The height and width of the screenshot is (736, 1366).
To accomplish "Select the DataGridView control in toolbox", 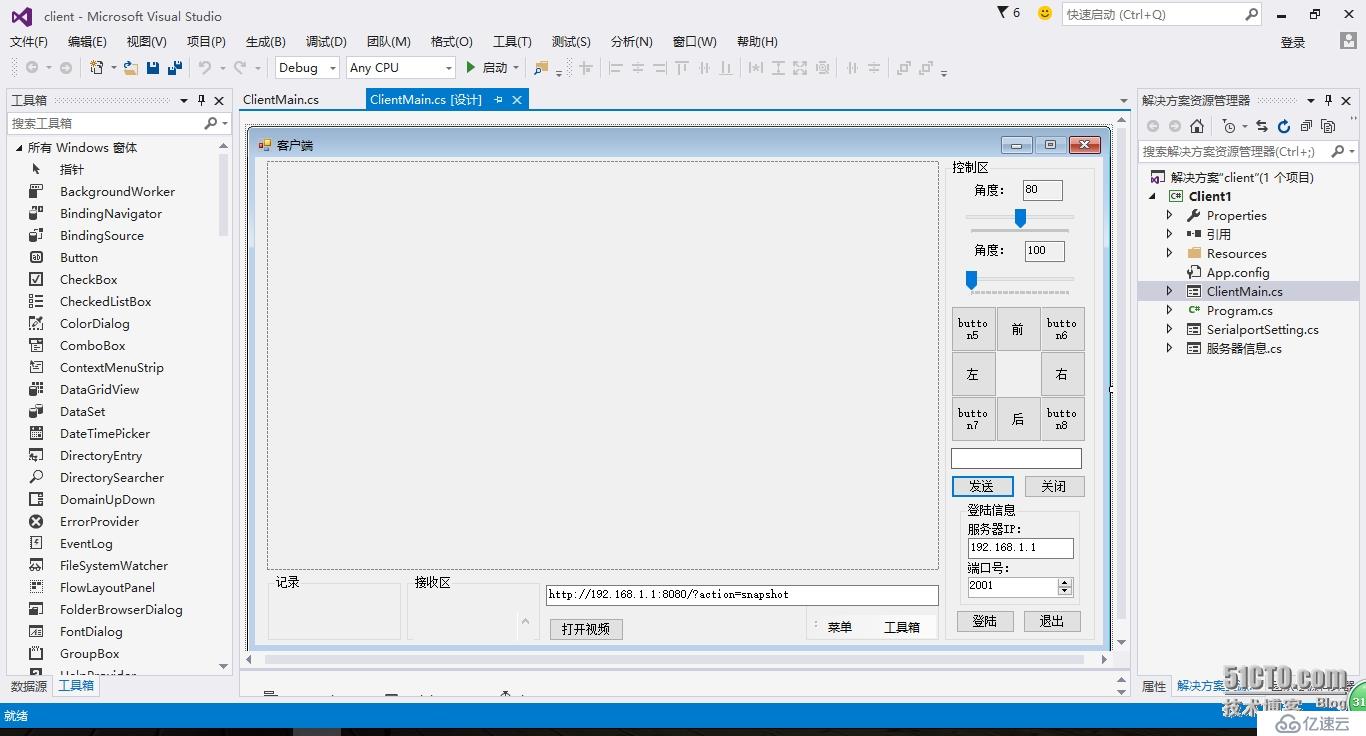I will coord(99,389).
